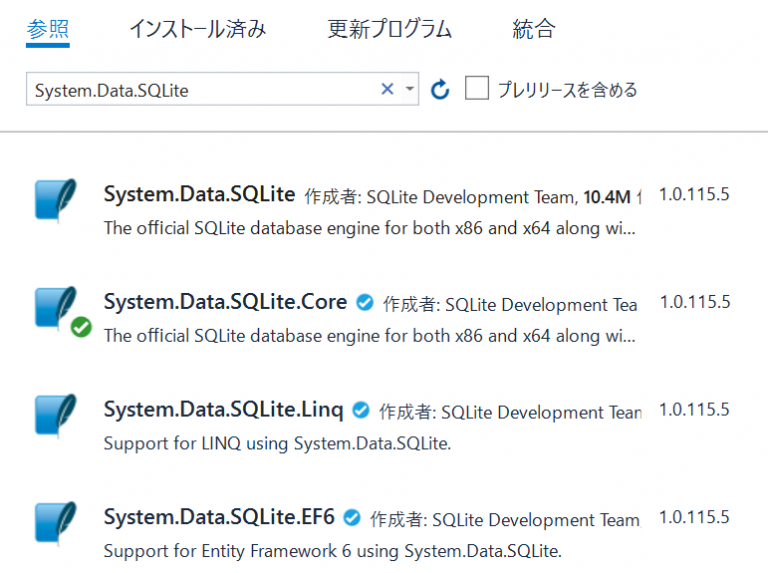Click the 10.4M download count text
The height and width of the screenshot is (573, 768).
607,197
